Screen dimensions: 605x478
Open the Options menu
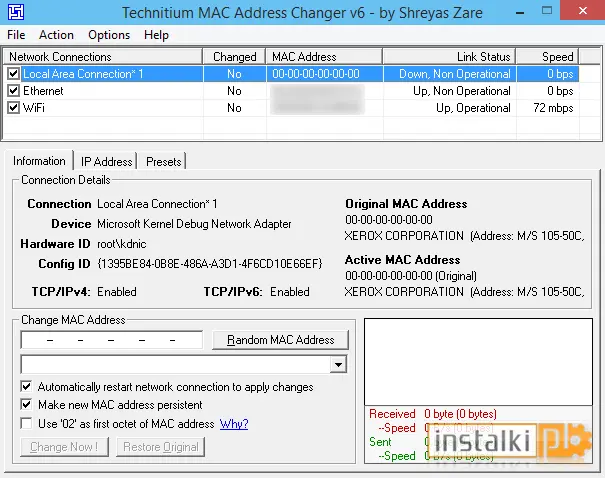(x=109, y=35)
